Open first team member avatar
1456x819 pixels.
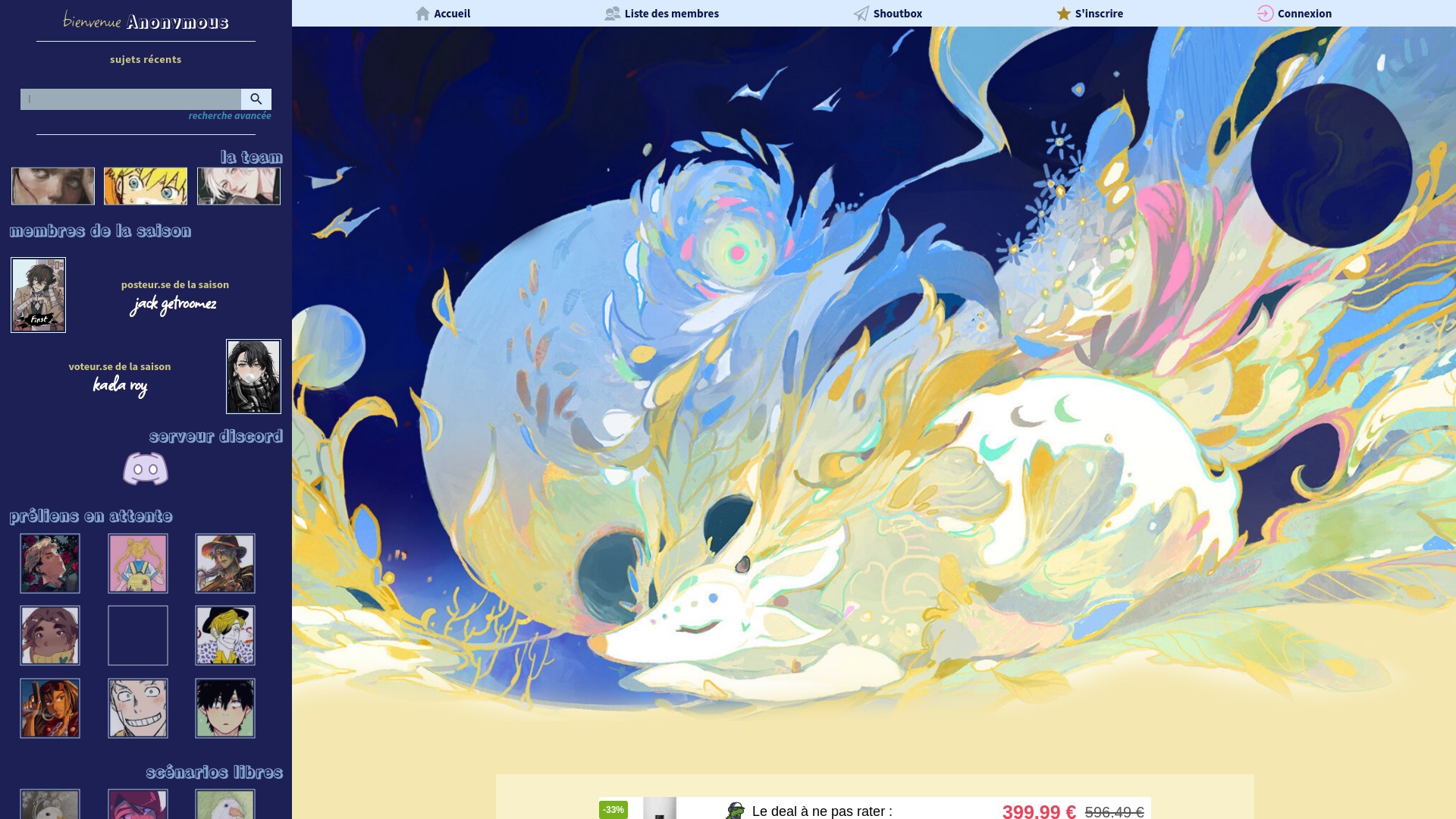pos(53,186)
